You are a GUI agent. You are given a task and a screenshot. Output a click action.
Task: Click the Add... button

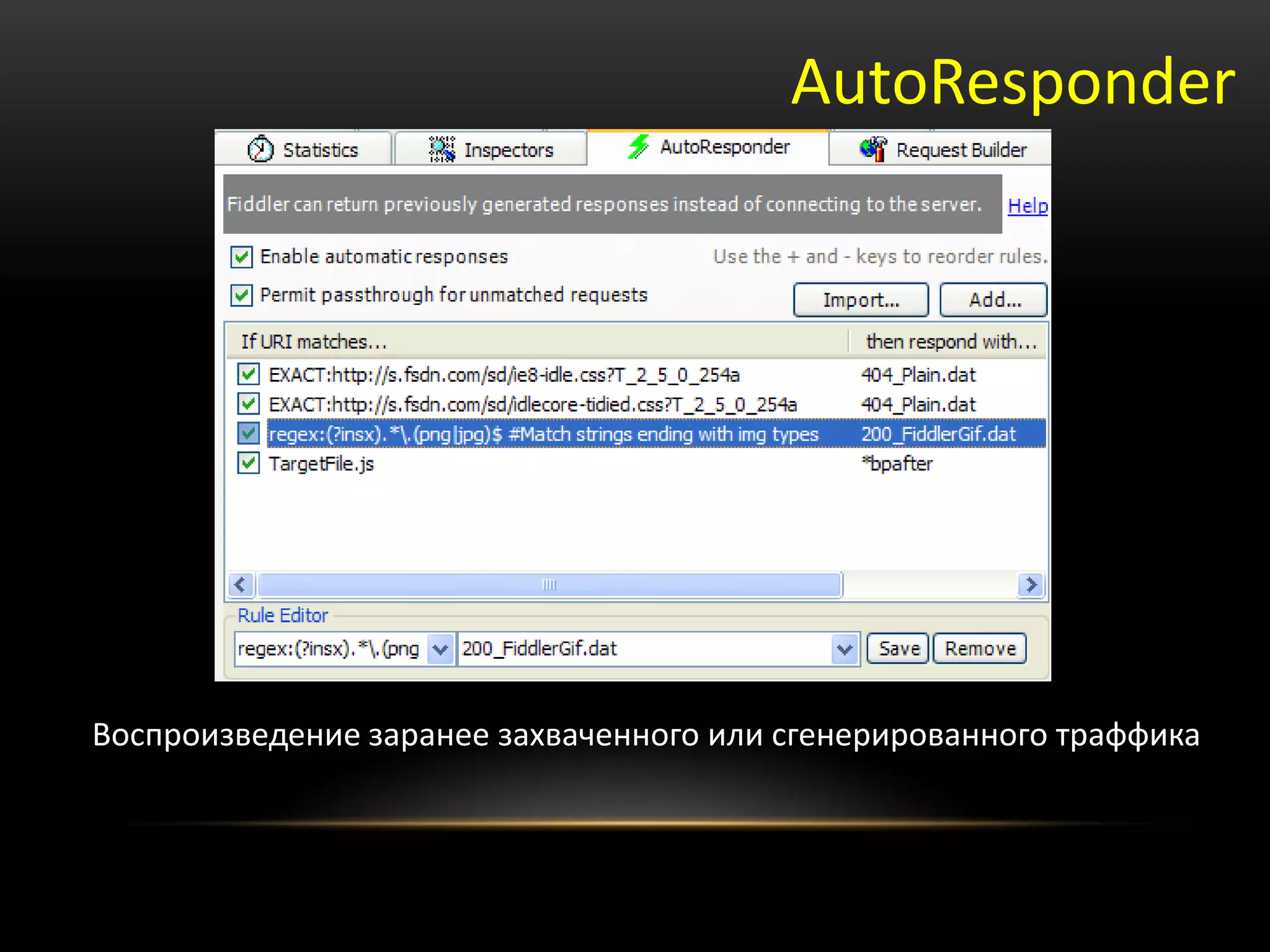pos(994,300)
